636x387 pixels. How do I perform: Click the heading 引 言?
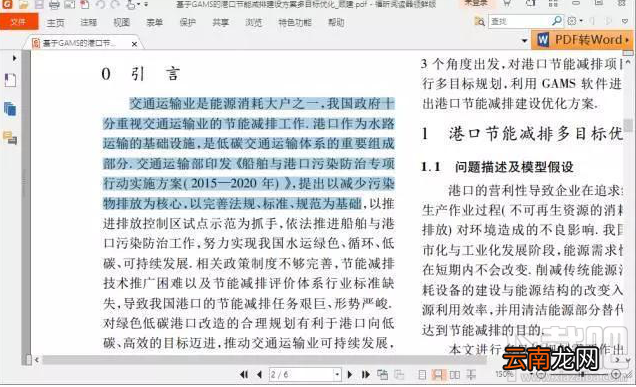[x=155, y=73]
